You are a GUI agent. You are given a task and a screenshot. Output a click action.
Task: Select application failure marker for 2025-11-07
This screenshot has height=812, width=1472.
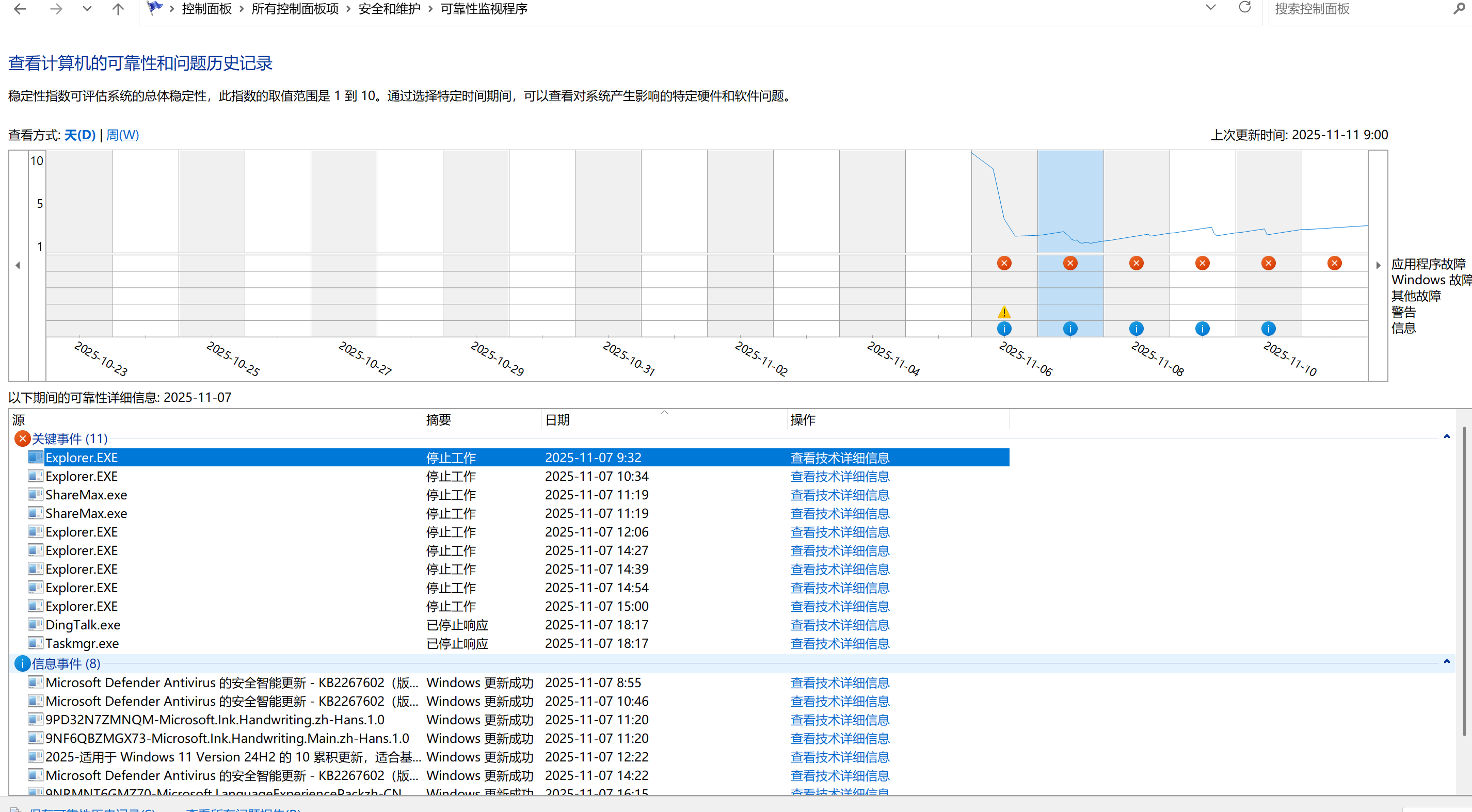(1070, 263)
